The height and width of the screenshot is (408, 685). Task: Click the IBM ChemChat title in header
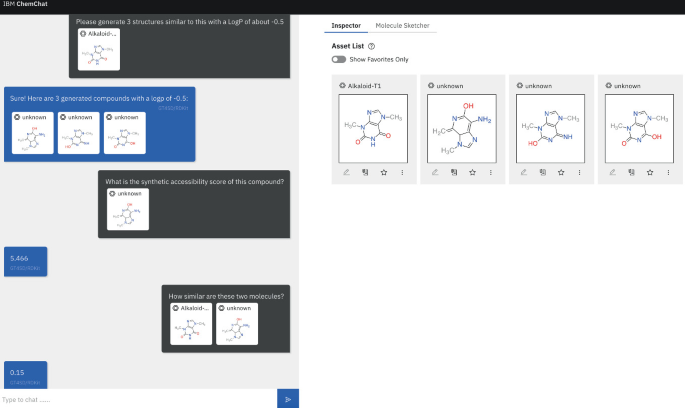[25, 4]
